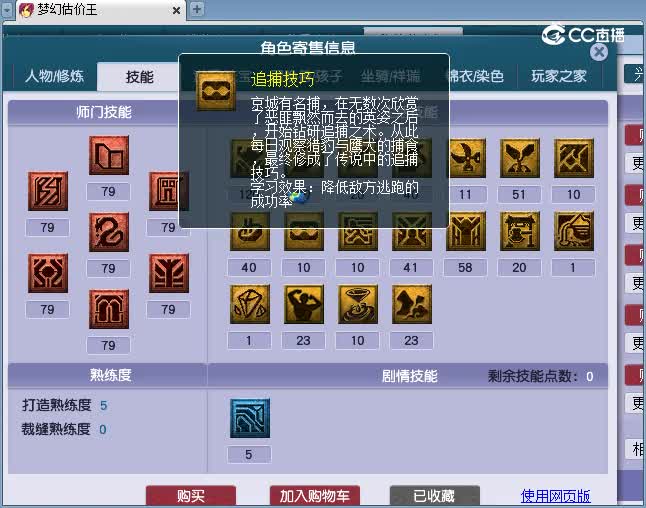The image size is (646, 508).
Task: Click the flexing strongman skill icon
Action: [x=304, y=304]
